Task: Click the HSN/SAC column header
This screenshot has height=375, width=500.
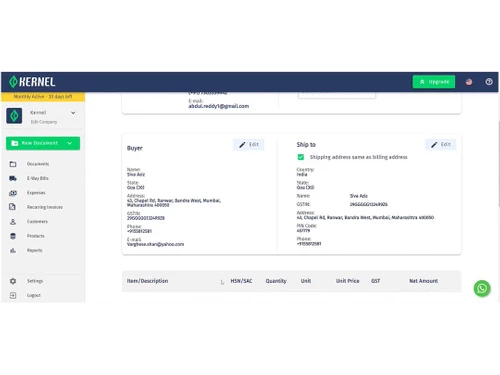Action: point(241,281)
